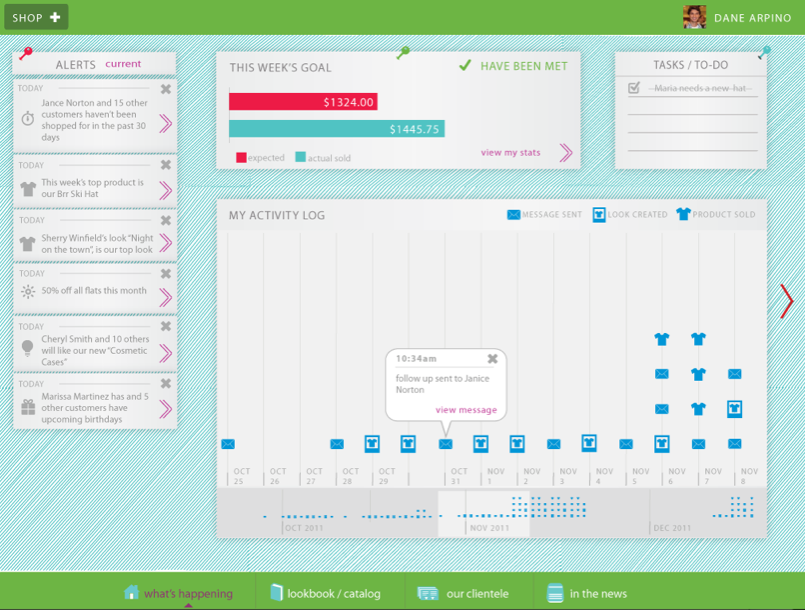Dismiss the Jance Norton alert
The image size is (805, 610).
[x=166, y=89]
